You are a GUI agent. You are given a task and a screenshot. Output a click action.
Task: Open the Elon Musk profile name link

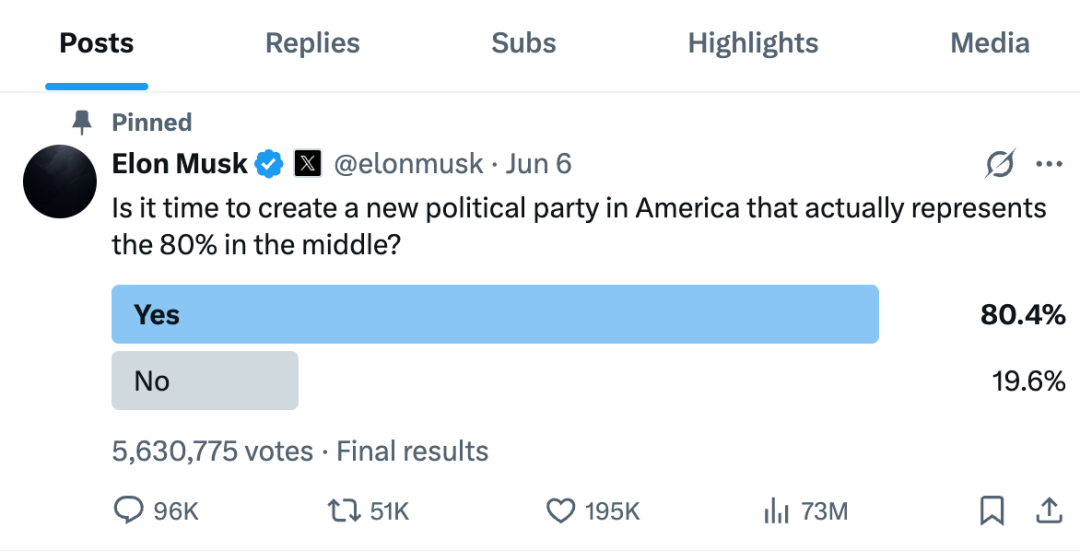[x=180, y=164]
